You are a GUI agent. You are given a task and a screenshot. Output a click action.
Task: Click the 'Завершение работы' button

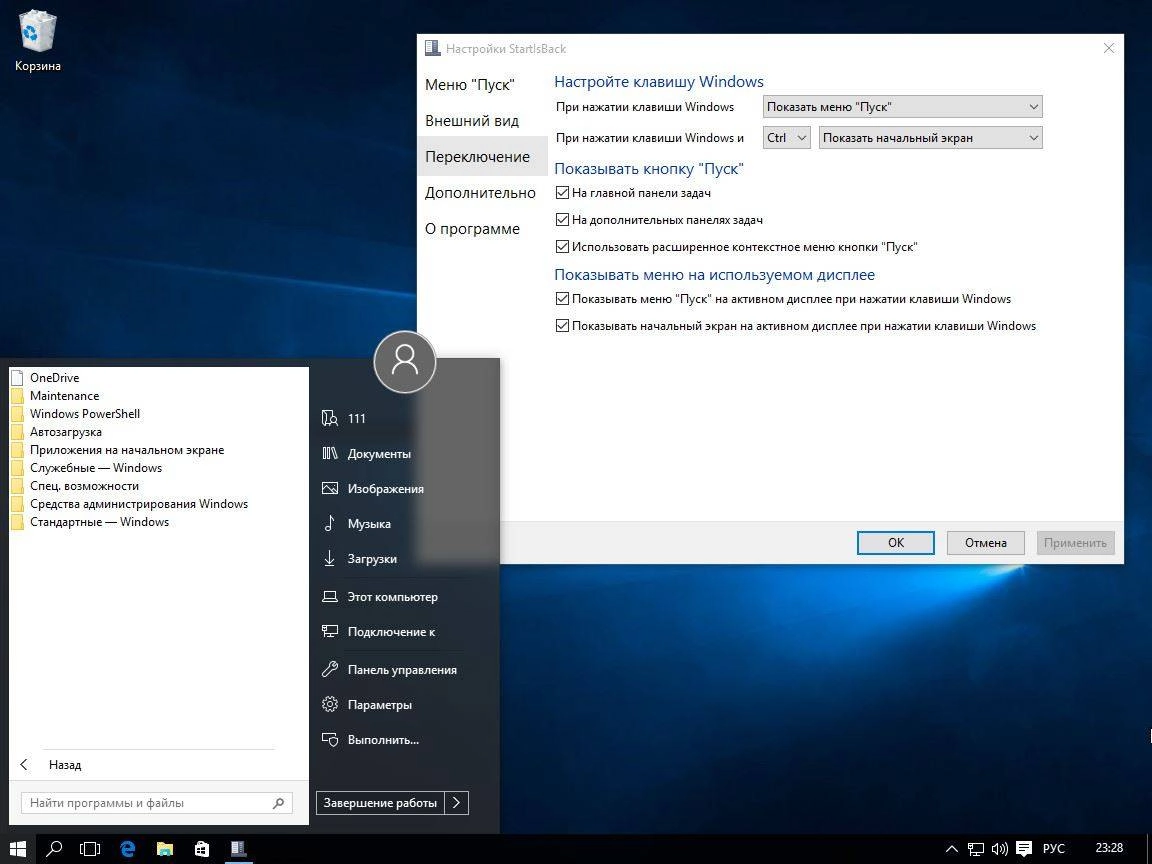[x=380, y=803]
